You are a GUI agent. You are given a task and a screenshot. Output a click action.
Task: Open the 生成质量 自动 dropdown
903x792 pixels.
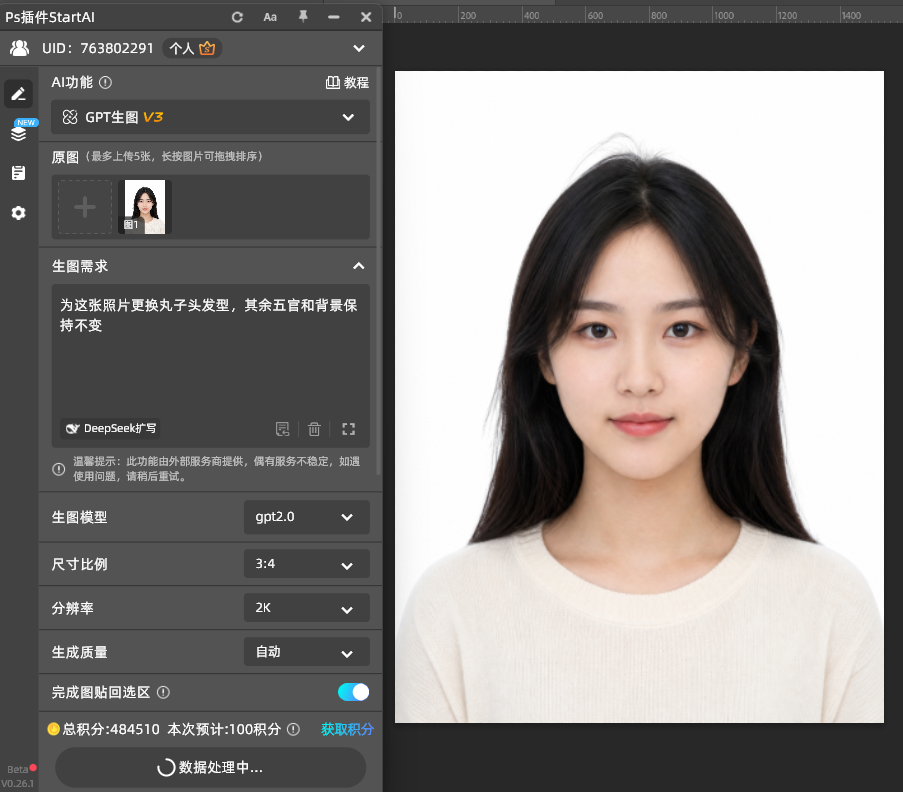pos(306,652)
